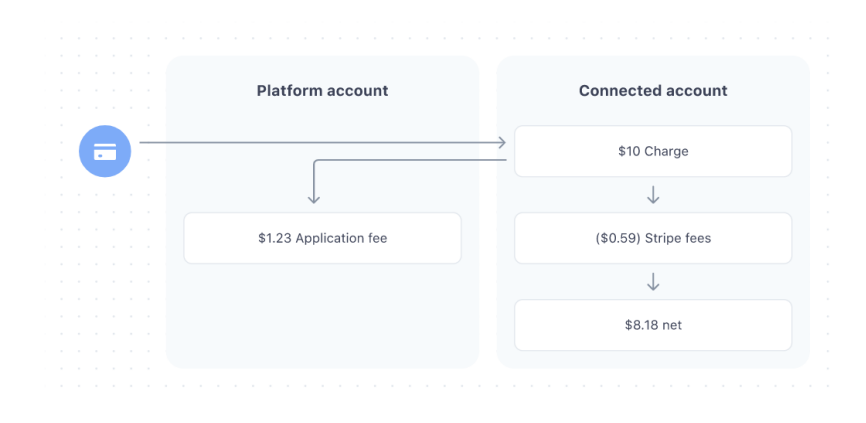
Task: Open the $10 Charge box
Action: tap(653, 151)
